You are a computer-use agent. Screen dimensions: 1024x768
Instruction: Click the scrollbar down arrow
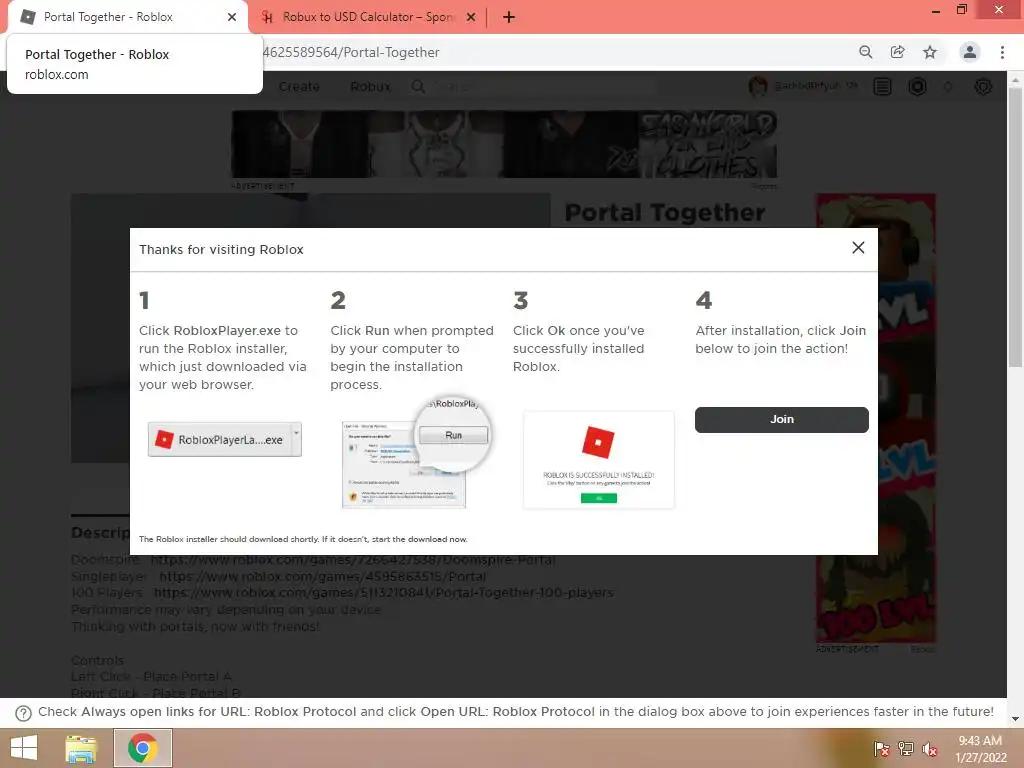pyautogui.click(x=1015, y=719)
